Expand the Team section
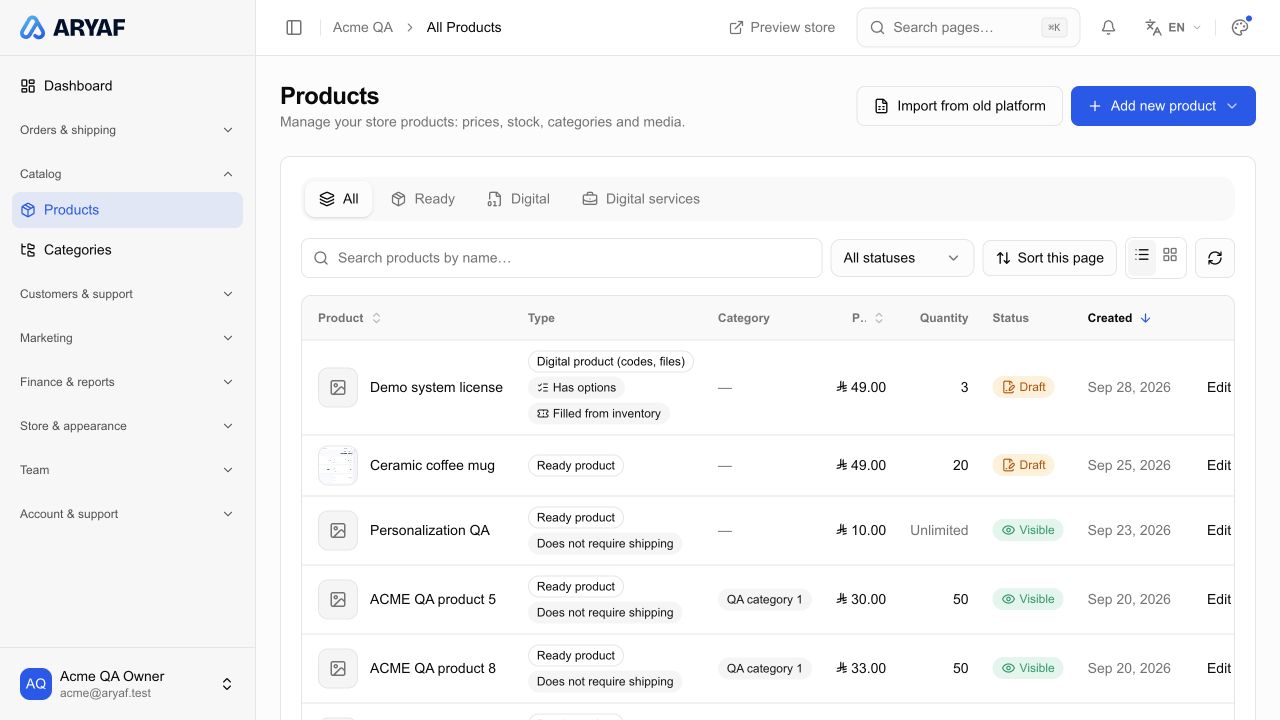This screenshot has height=720, width=1280. (x=127, y=470)
